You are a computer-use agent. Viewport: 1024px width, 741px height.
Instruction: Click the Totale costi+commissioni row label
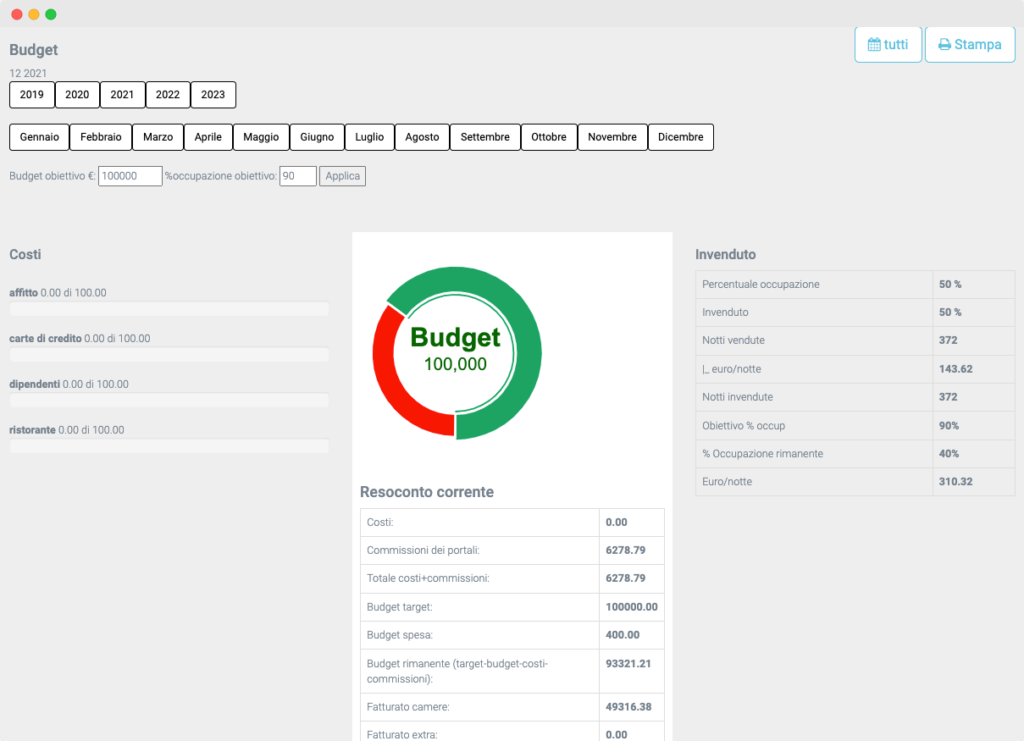tap(428, 579)
